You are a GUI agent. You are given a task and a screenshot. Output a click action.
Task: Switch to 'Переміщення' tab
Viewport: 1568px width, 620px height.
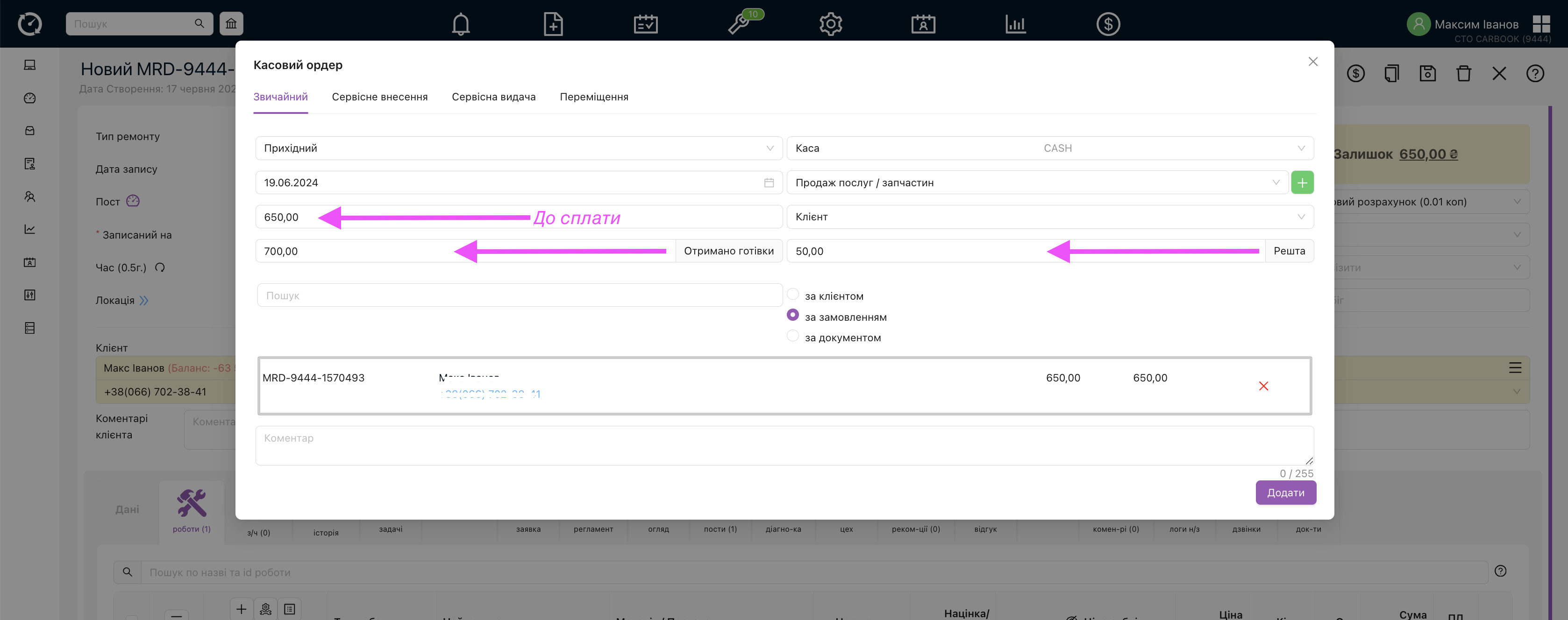tap(593, 97)
